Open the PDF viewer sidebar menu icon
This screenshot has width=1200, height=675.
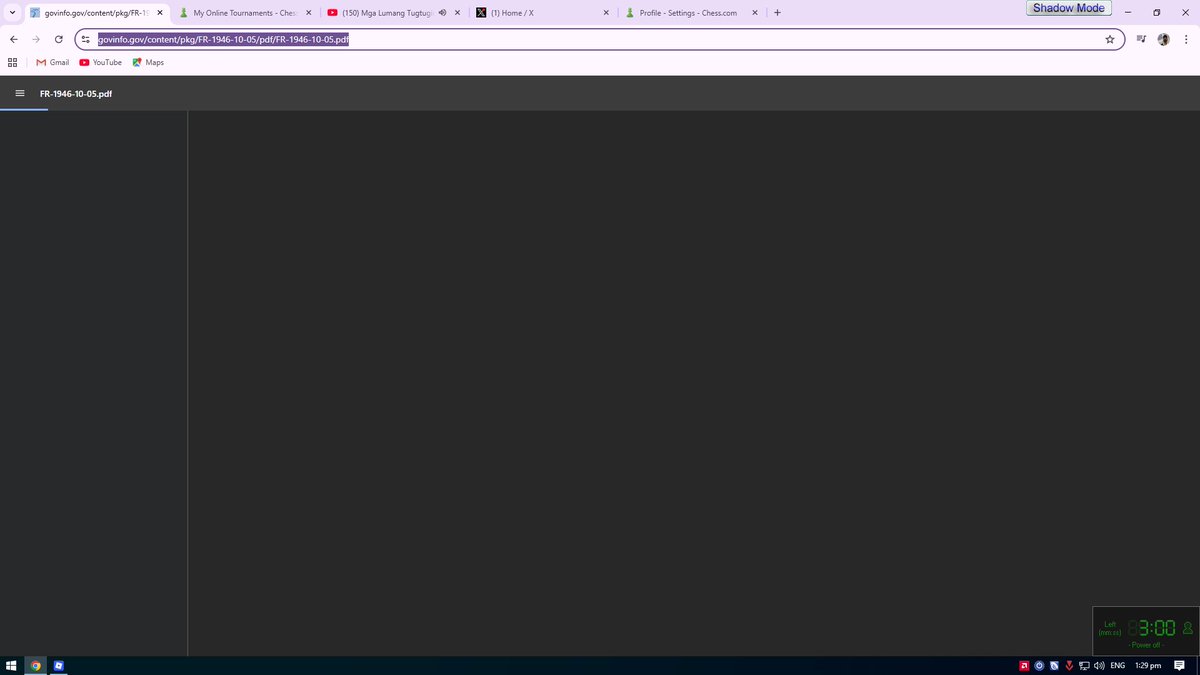point(19,93)
